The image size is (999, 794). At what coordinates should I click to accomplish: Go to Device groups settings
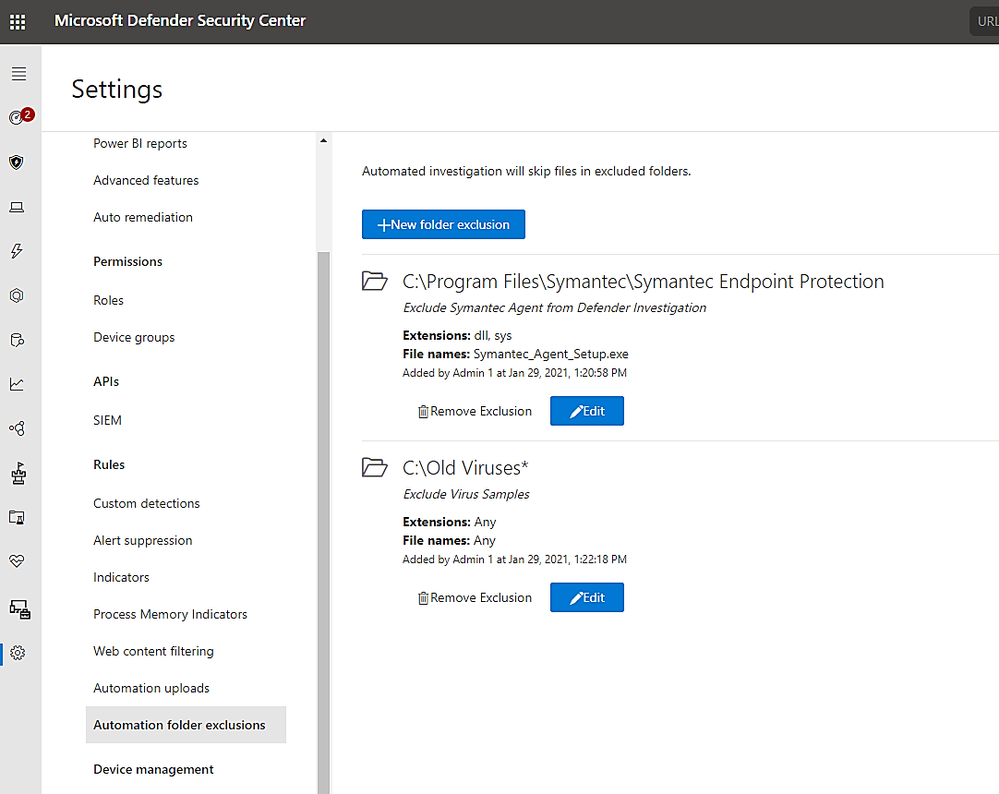coord(134,337)
